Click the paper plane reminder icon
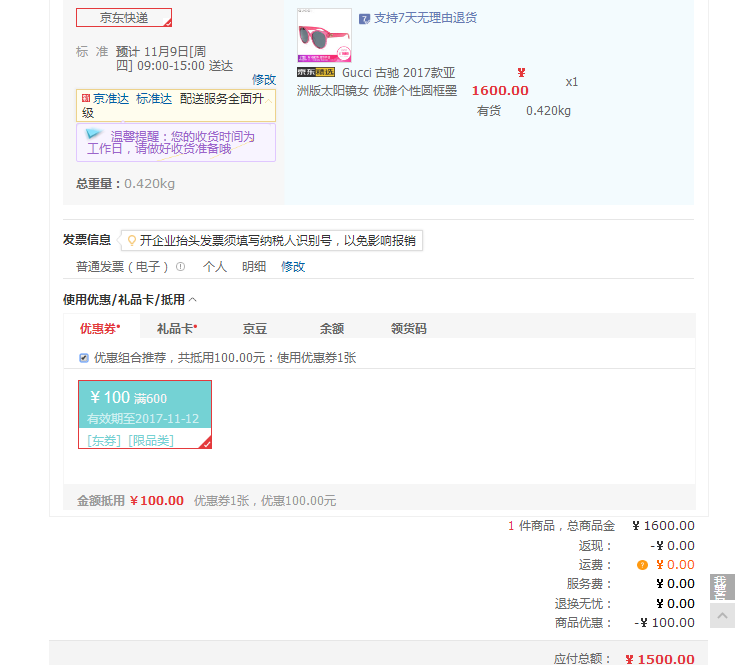Viewport: 747px width, 665px height. pos(94,134)
